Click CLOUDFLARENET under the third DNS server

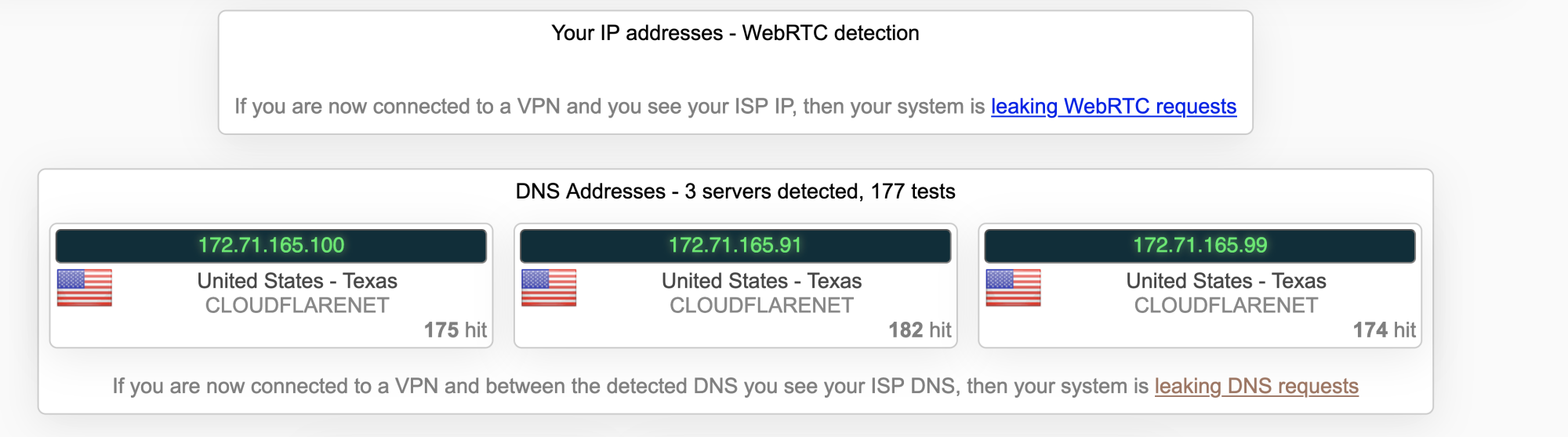[1226, 305]
